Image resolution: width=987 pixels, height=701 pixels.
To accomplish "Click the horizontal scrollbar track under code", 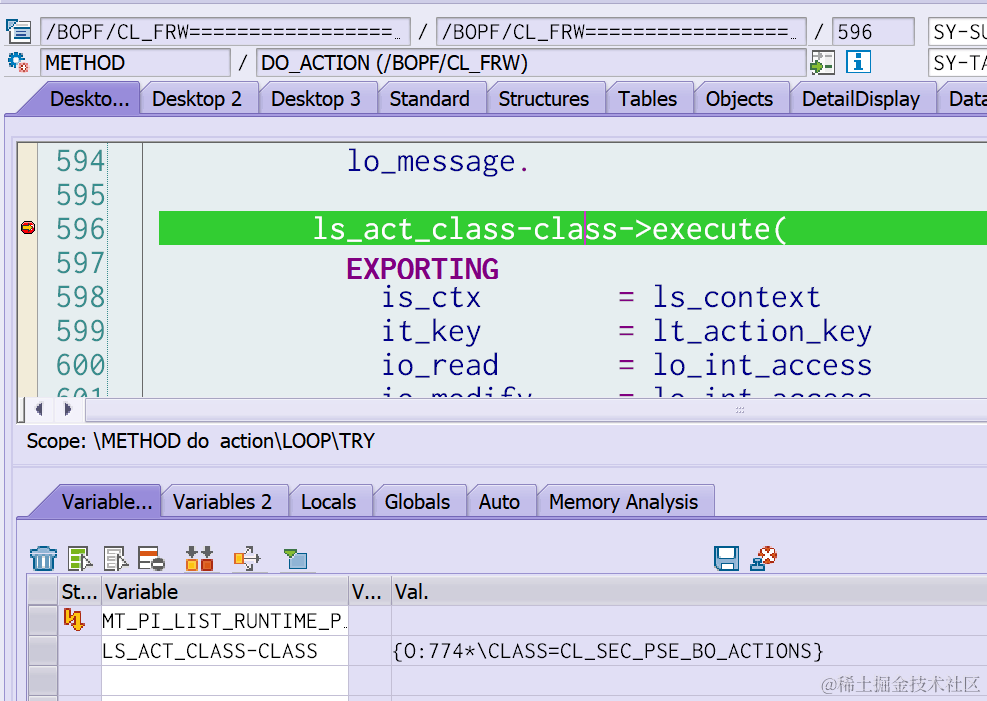I will coord(535,410).
